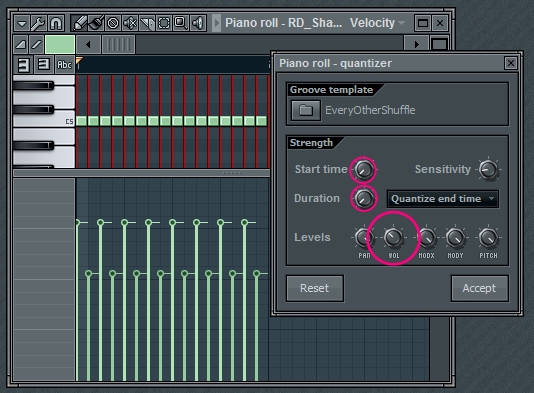Click the splitter handle above the velocity pane
Image resolution: width=534 pixels, height=393 pixels.
(x=232, y=173)
